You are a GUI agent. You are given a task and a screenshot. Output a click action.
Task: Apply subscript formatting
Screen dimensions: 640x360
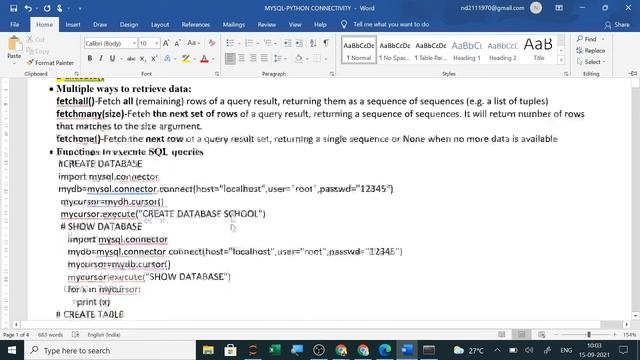[x=142, y=59]
